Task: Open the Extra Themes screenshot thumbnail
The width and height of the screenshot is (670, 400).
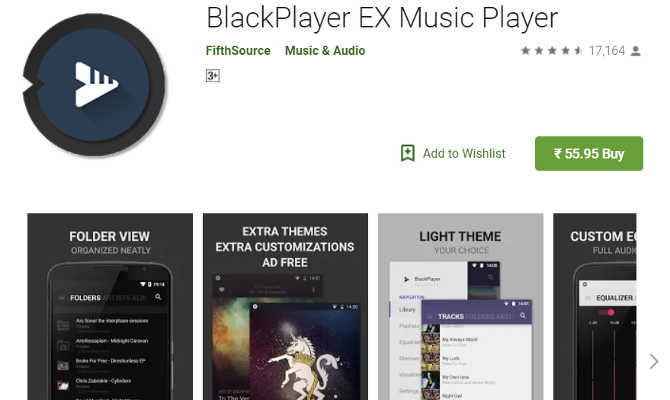Action: (285, 306)
